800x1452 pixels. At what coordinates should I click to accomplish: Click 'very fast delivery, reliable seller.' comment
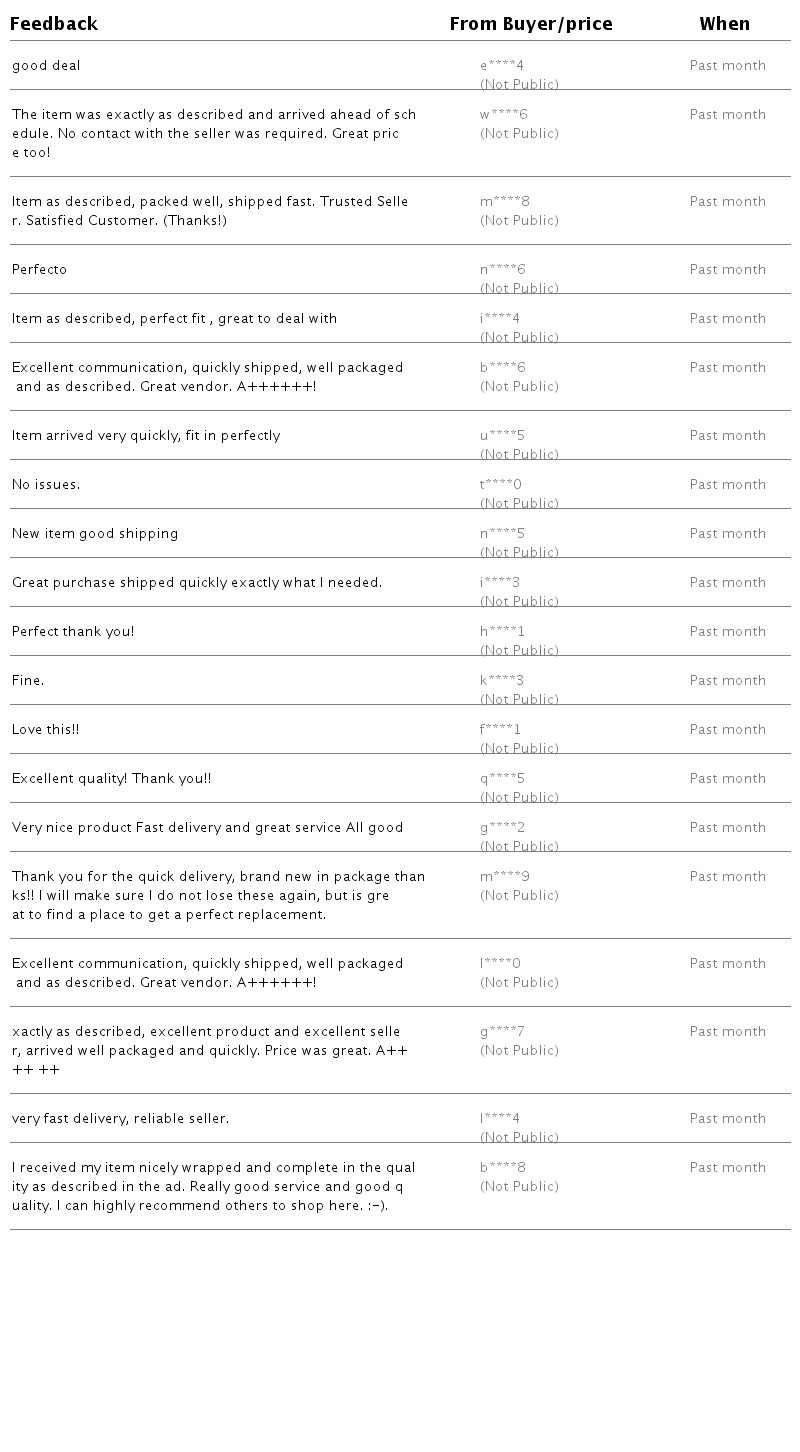120,1119
